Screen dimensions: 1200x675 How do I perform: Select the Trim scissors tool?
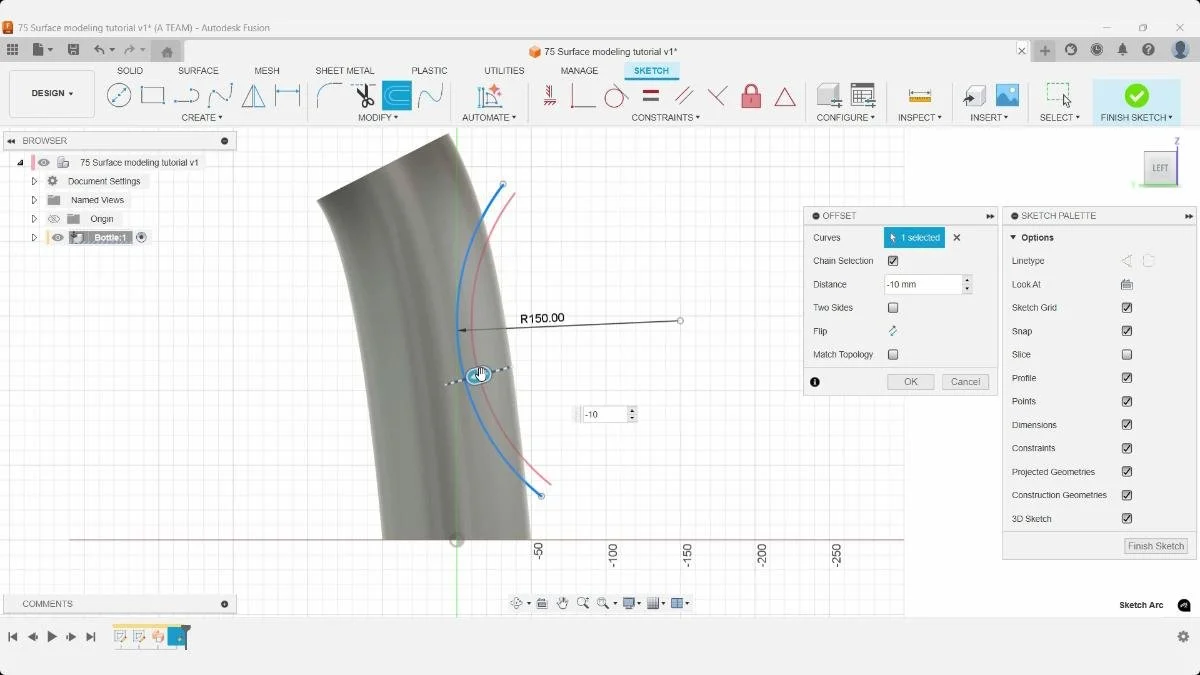point(364,96)
